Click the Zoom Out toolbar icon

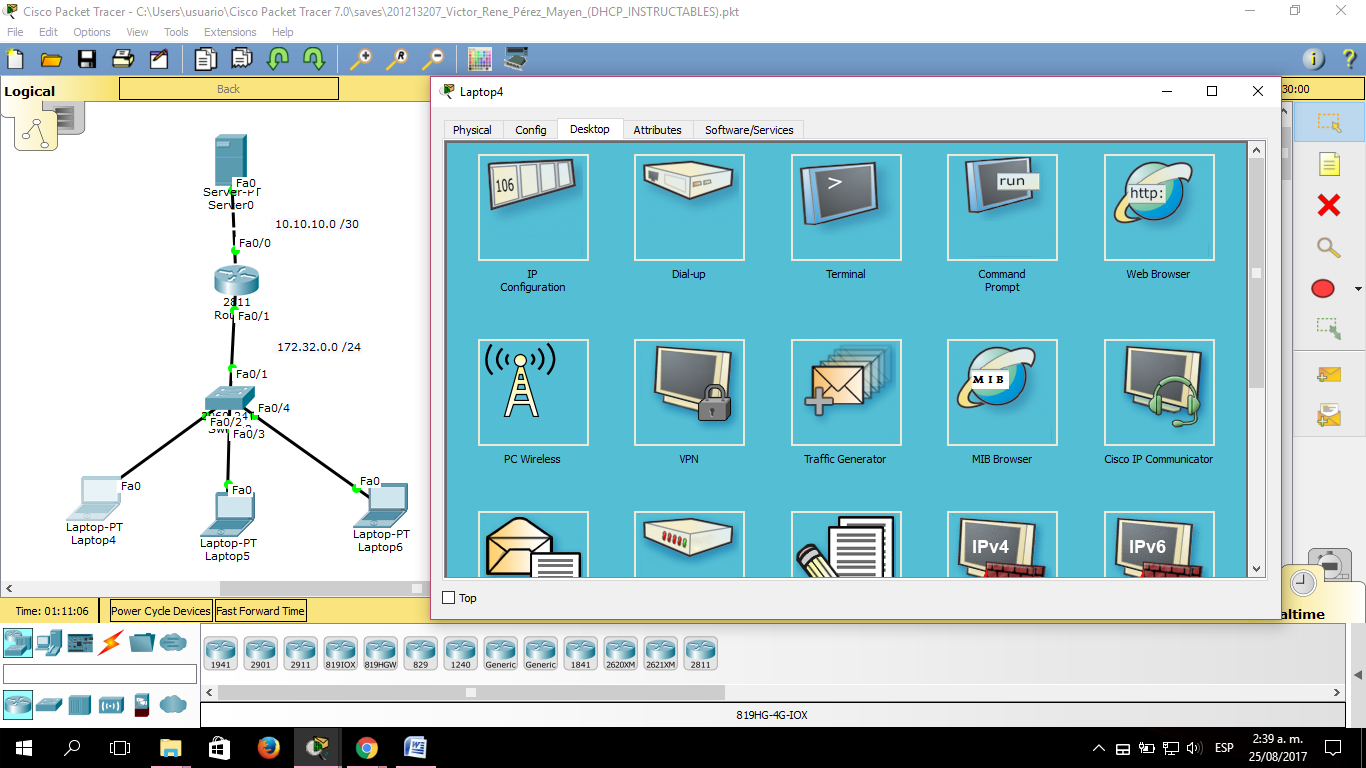click(x=433, y=59)
